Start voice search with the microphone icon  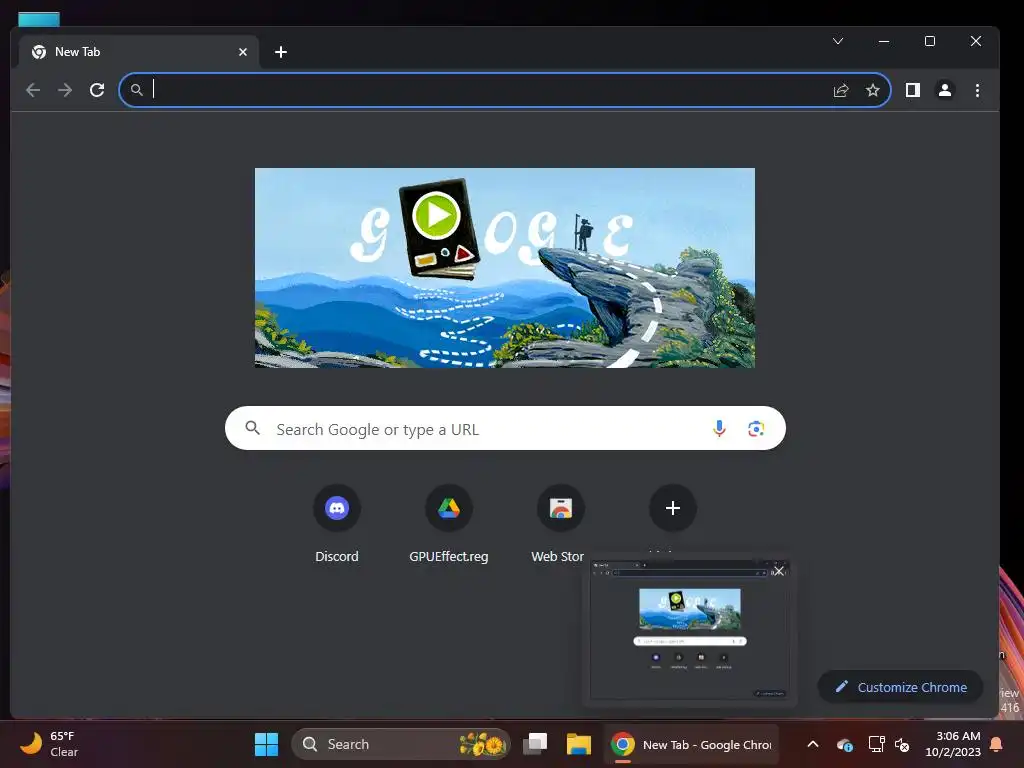[719, 428]
